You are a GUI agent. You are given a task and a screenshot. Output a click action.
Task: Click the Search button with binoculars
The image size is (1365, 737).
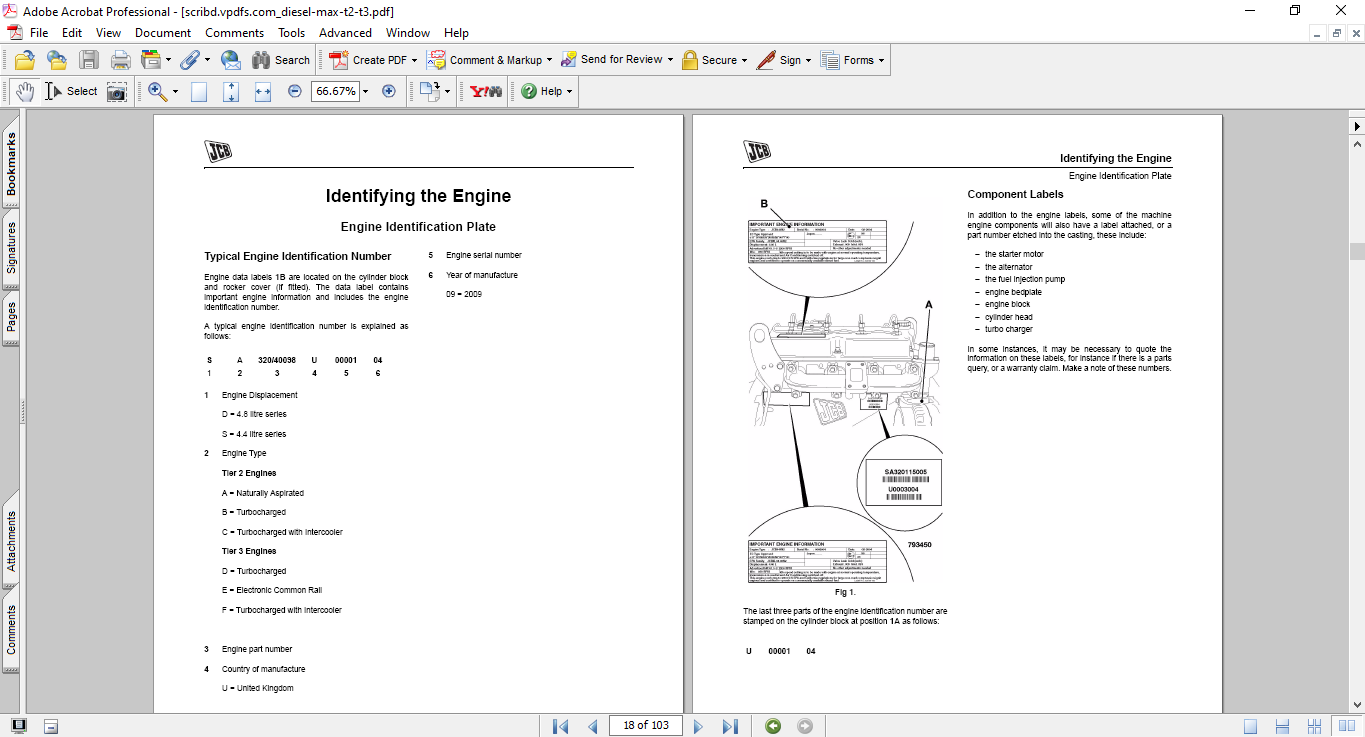(281, 60)
